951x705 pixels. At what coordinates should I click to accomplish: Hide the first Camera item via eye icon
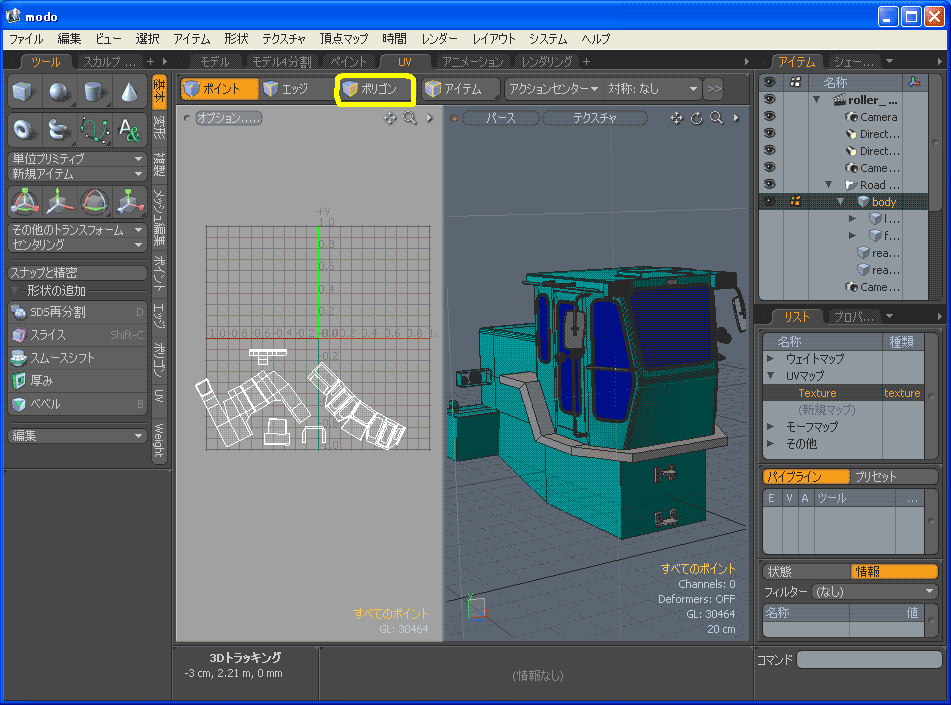point(769,117)
